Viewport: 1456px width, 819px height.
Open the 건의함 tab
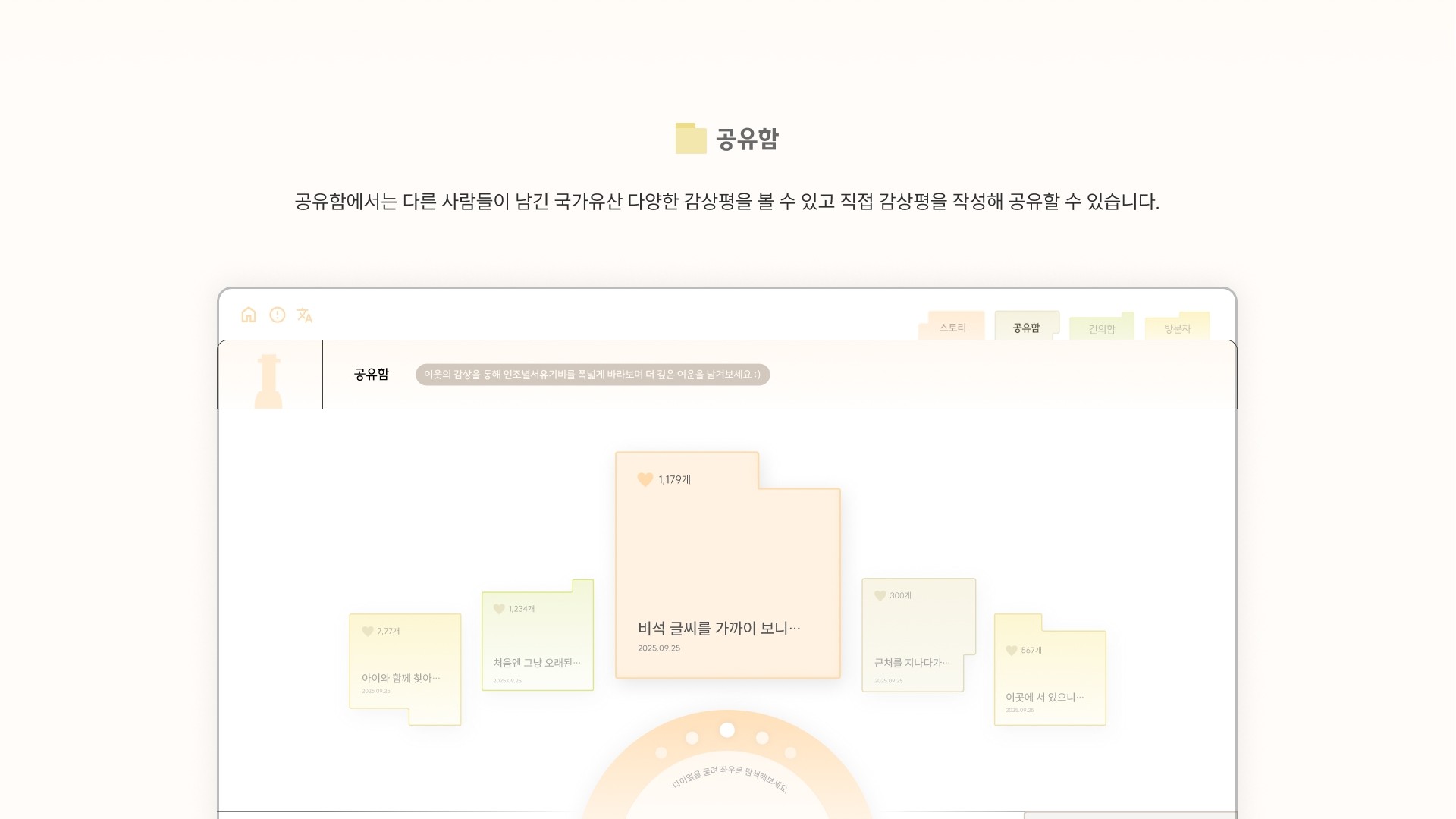click(x=1101, y=328)
